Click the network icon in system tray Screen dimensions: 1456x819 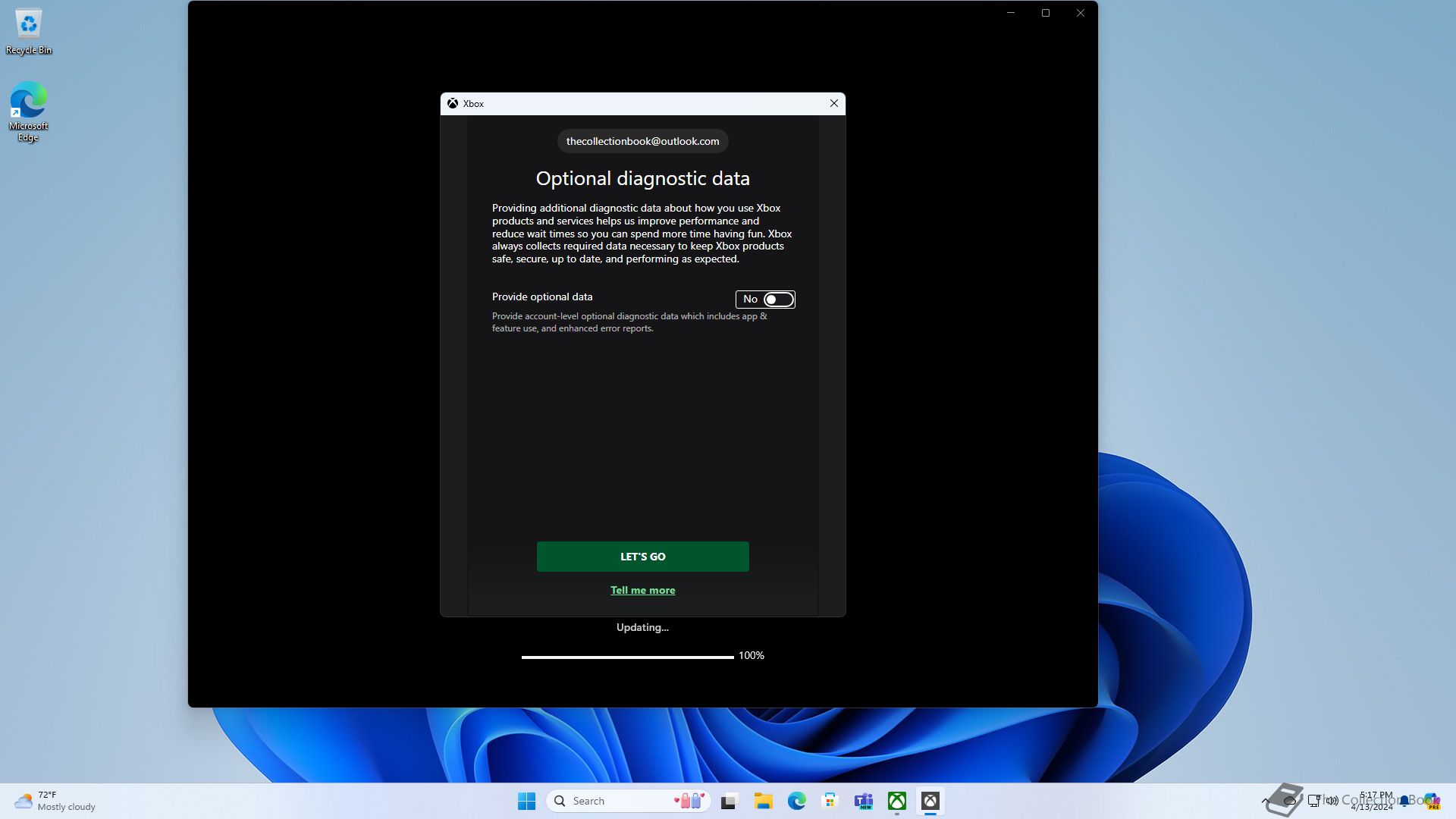click(x=1314, y=801)
